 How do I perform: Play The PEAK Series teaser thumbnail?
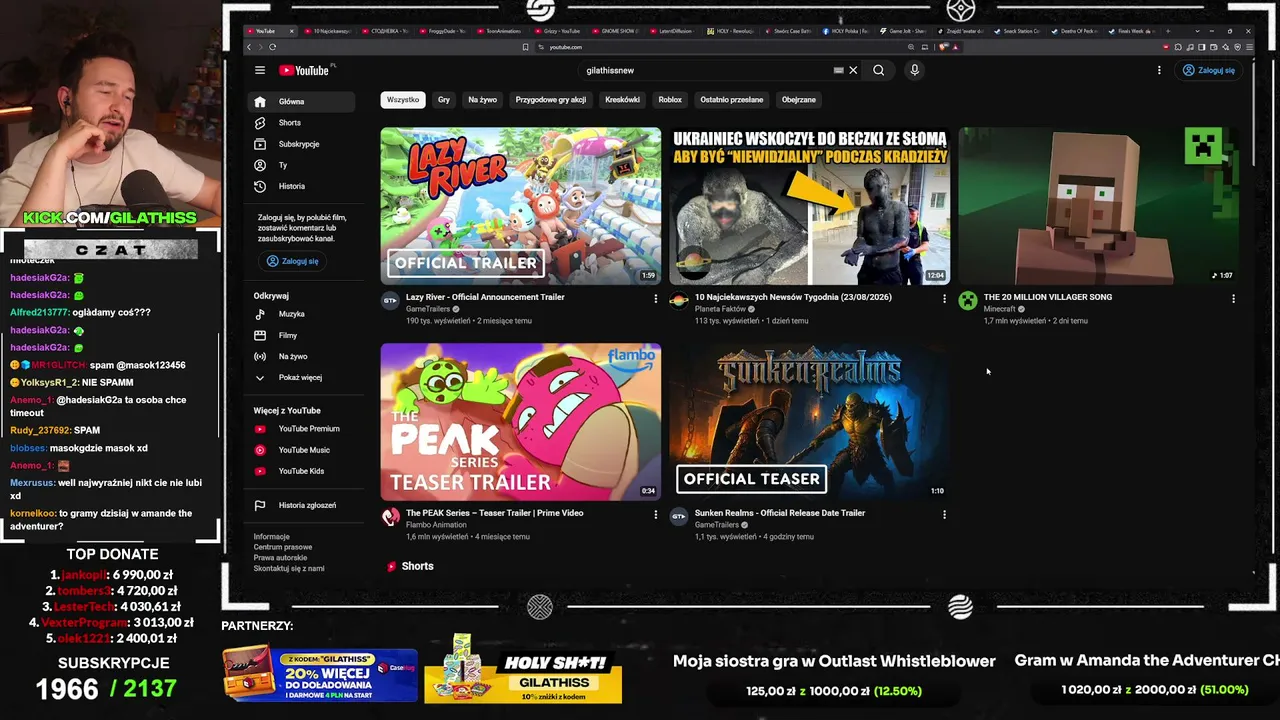(x=520, y=422)
